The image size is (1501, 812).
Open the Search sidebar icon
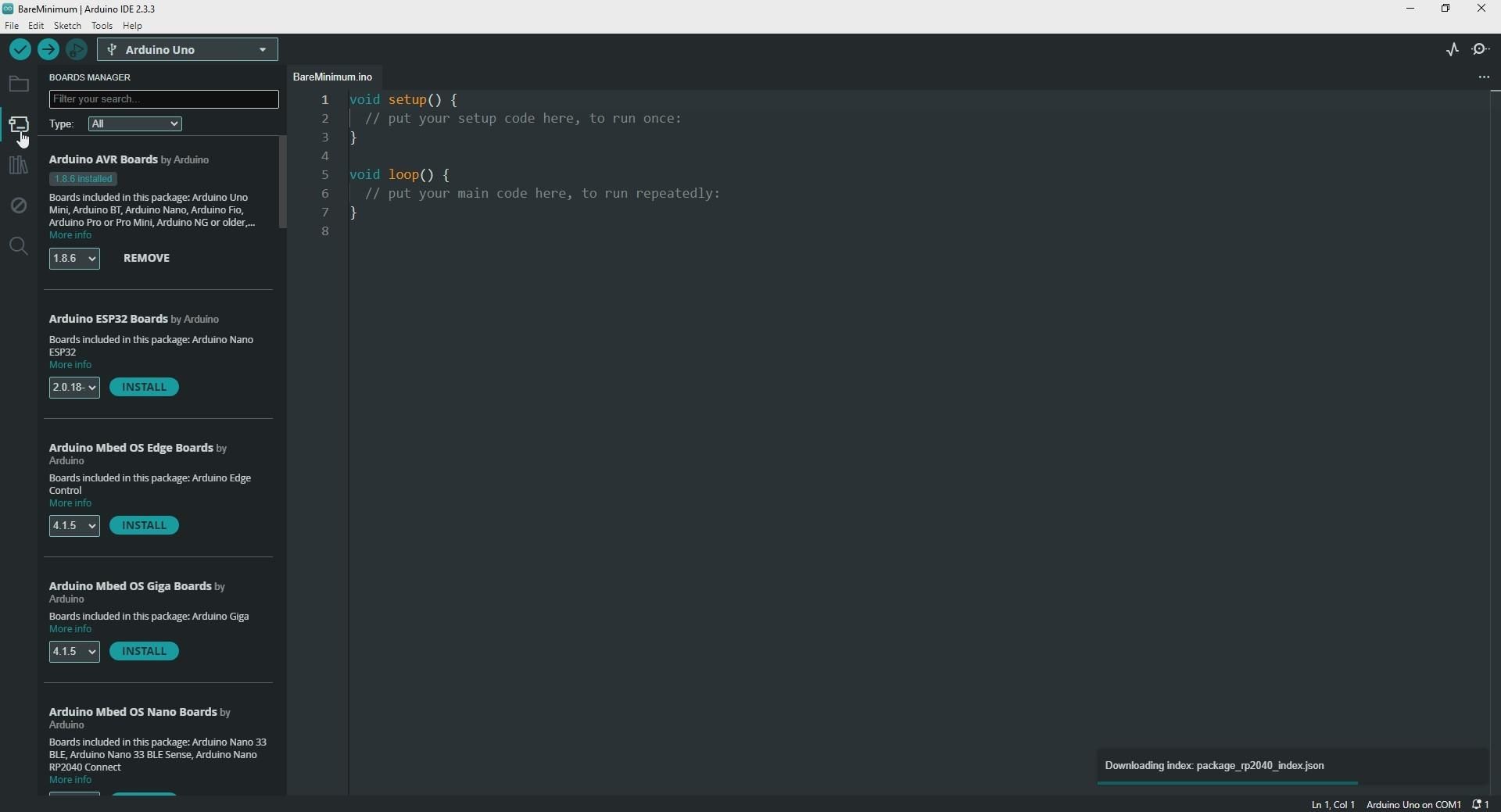click(19, 247)
